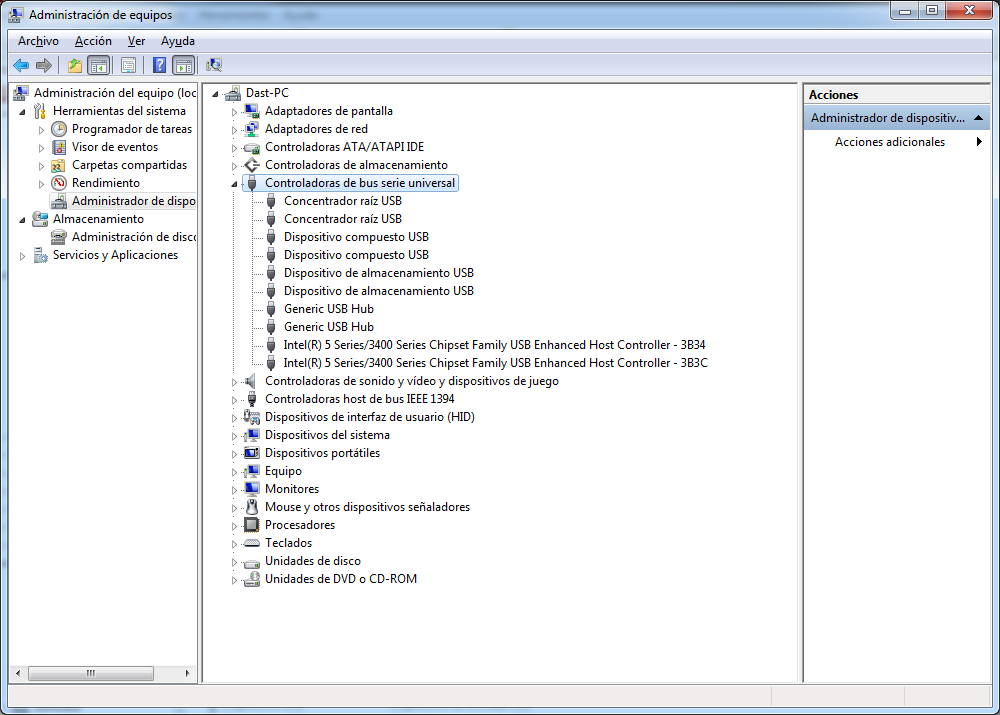This screenshot has width=1000, height=715.
Task: Expand the Unidades de disco category
Action: [234, 562]
